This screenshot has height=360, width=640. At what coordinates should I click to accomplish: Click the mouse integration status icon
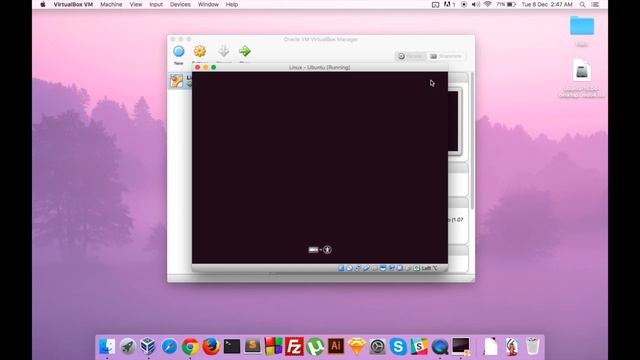408,268
